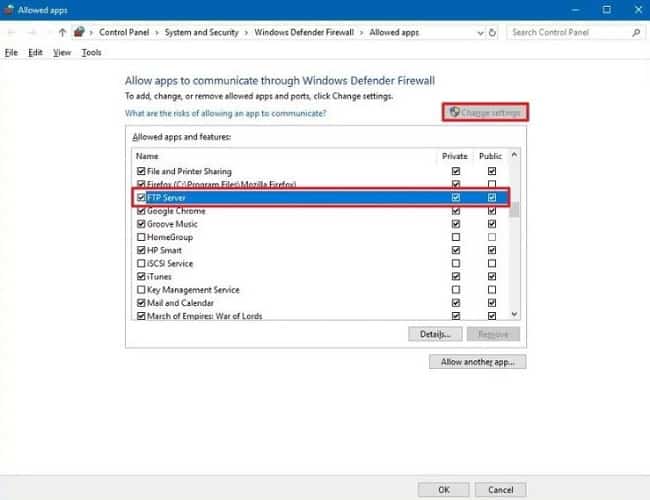Click the shield icon on Change settings
The image size is (650, 500).
coord(454,113)
